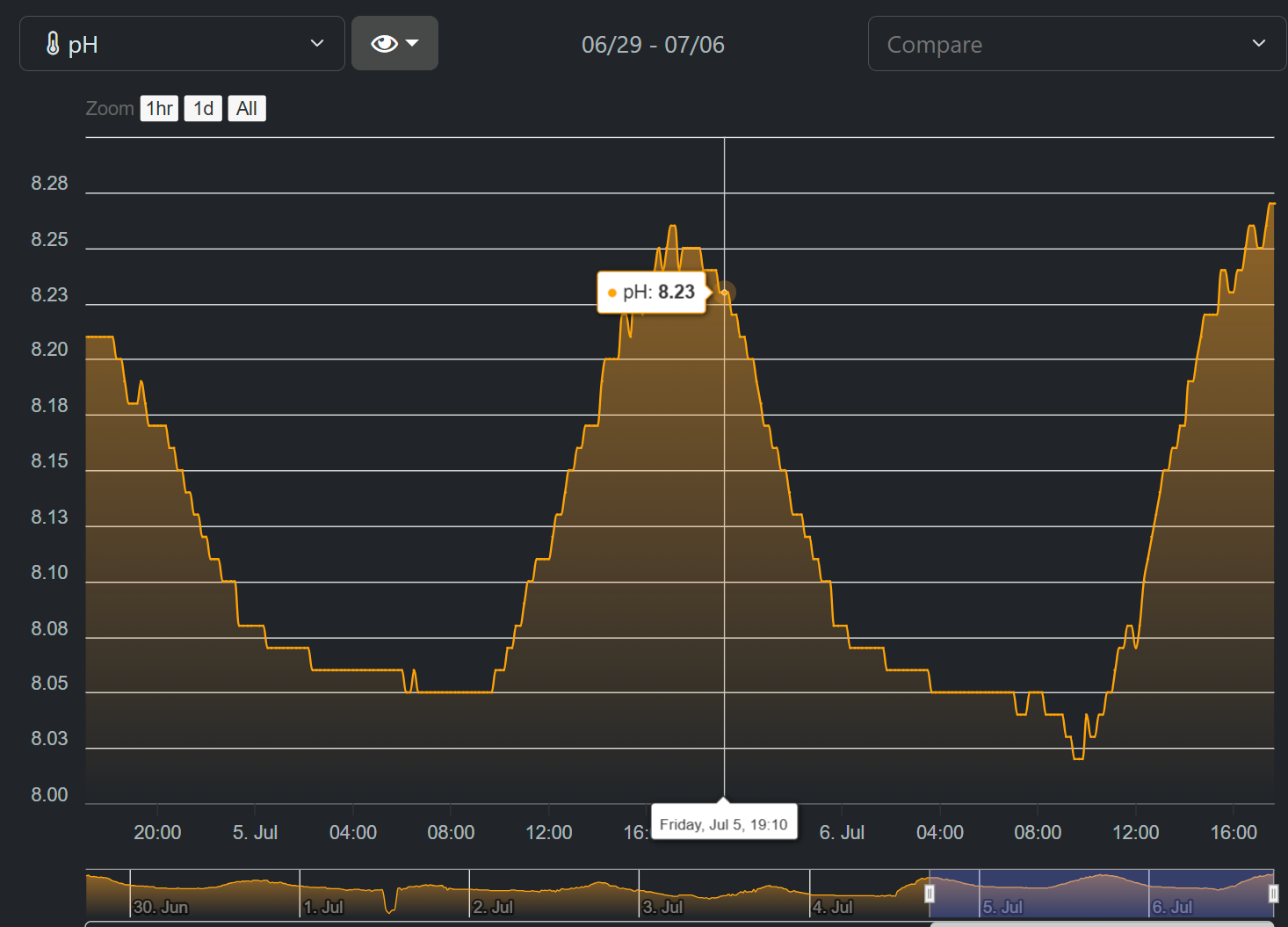Viewport: 1288px width, 927px height.
Task: Click the right navigator range handle
Action: tap(1273, 894)
